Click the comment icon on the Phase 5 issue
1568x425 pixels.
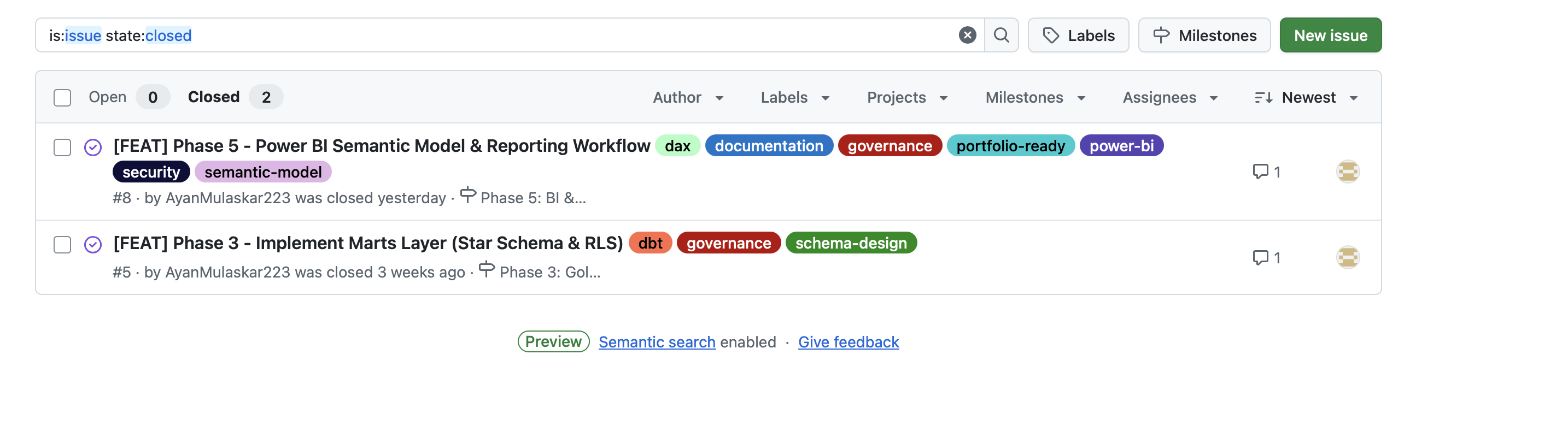[1260, 172]
